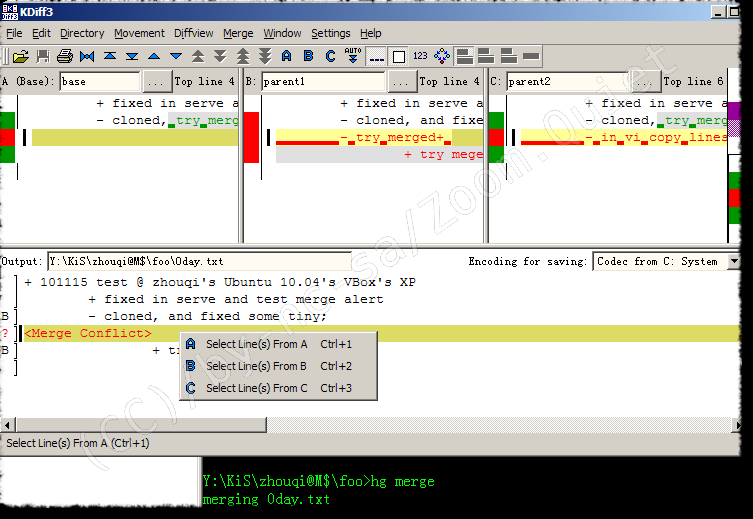Screen dimensions: 753x519
Task: Browse for file A with ... button
Action: tap(156, 82)
